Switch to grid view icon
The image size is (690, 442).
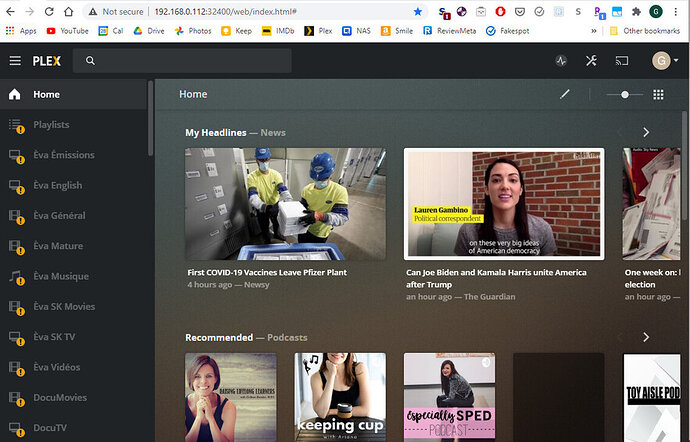[x=658, y=94]
